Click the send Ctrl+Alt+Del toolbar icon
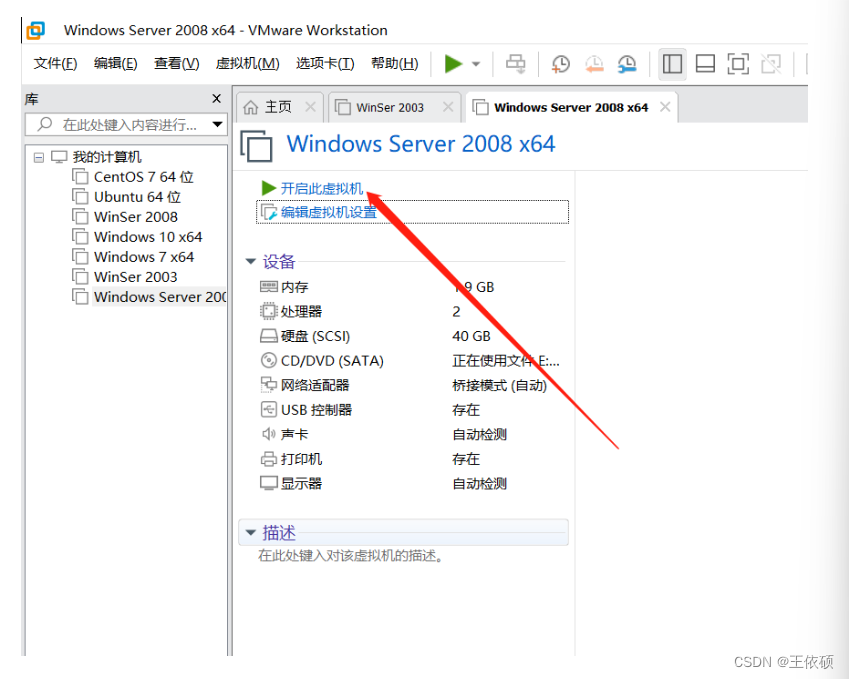 tap(515, 64)
